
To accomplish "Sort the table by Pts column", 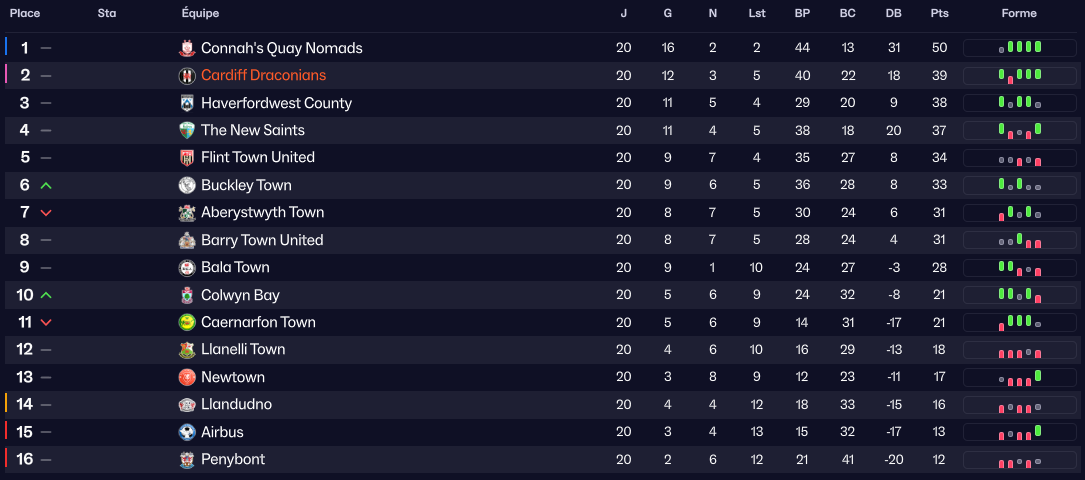I will tap(939, 13).
